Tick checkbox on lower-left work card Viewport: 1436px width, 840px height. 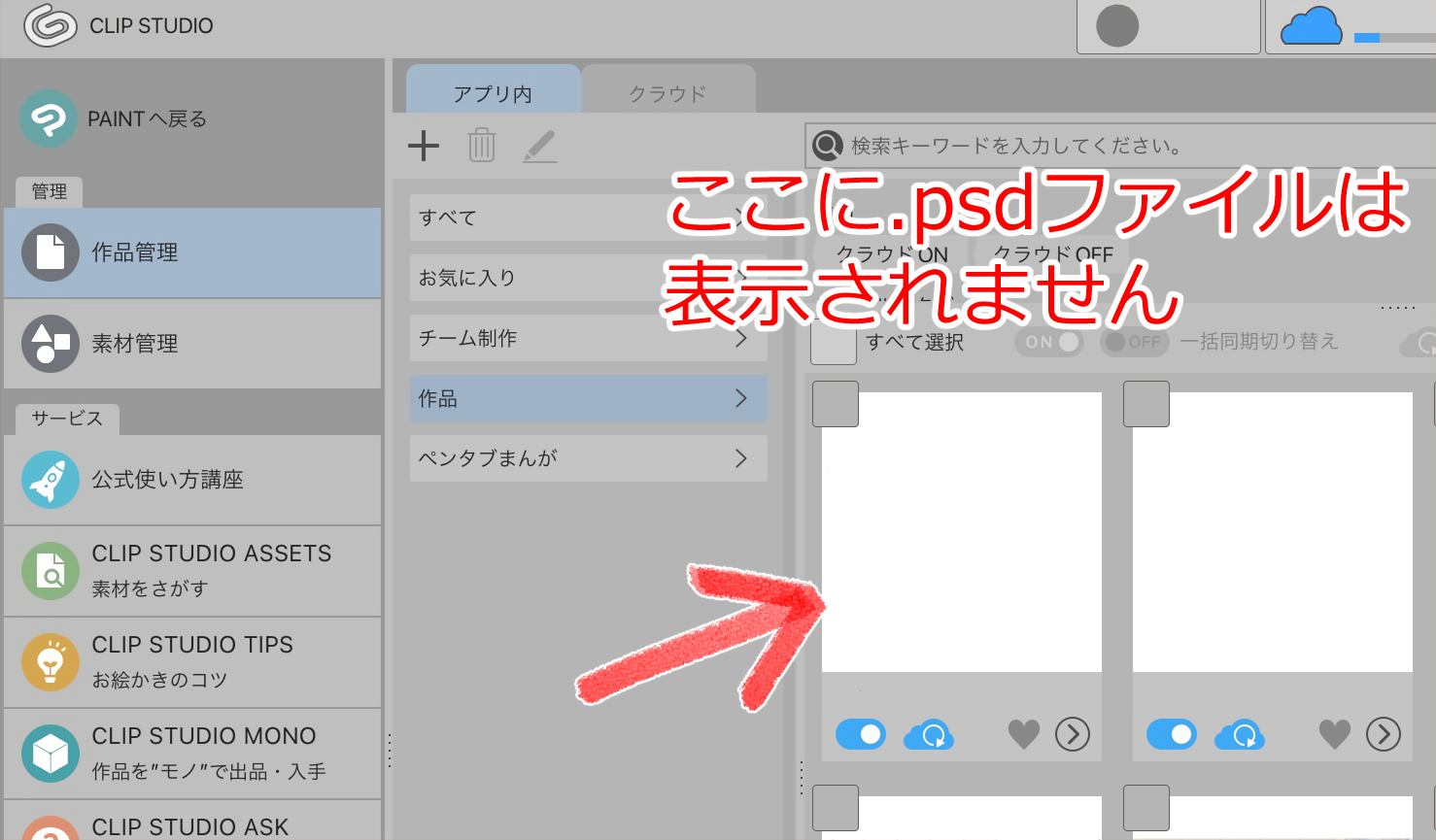tap(836, 808)
